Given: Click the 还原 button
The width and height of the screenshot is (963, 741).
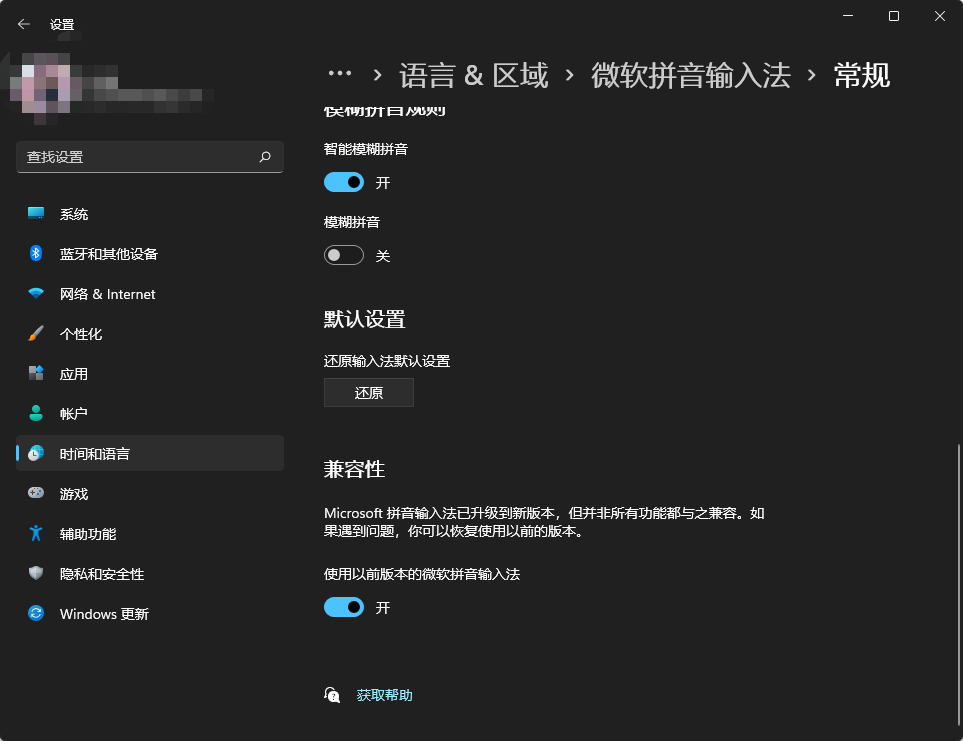Looking at the screenshot, I should [x=368, y=392].
